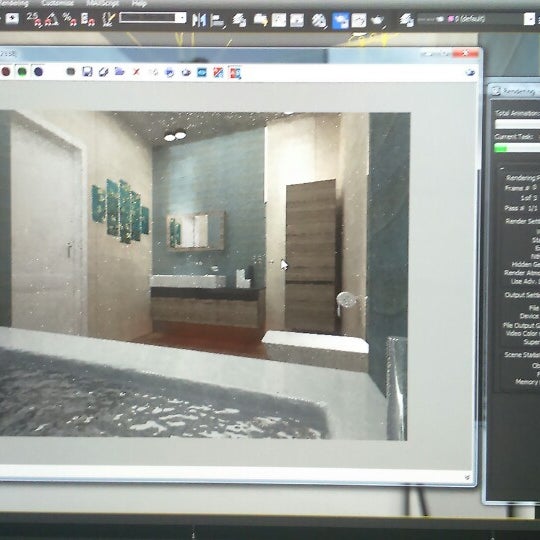Open the MAXScript menu
This screenshot has width=540, height=540.
(103, 3)
